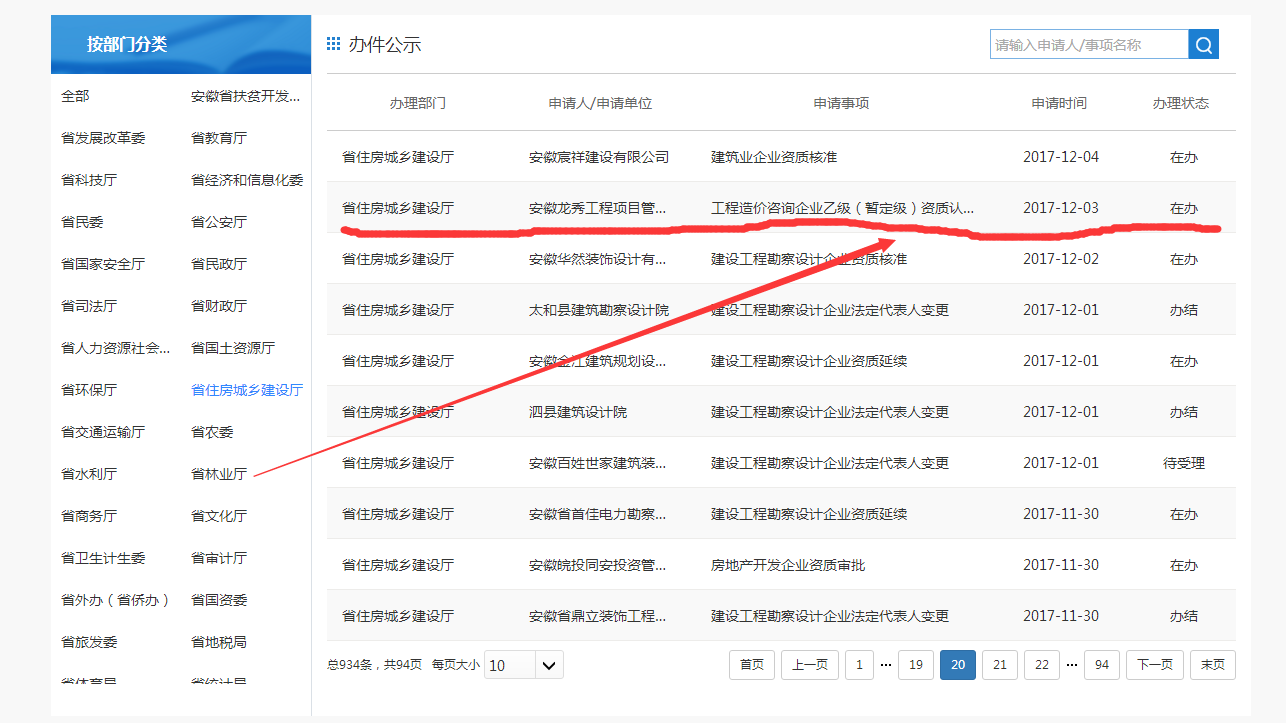Filter by 省卫生计生委
This screenshot has width=1286, height=723.
[x=103, y=558]
